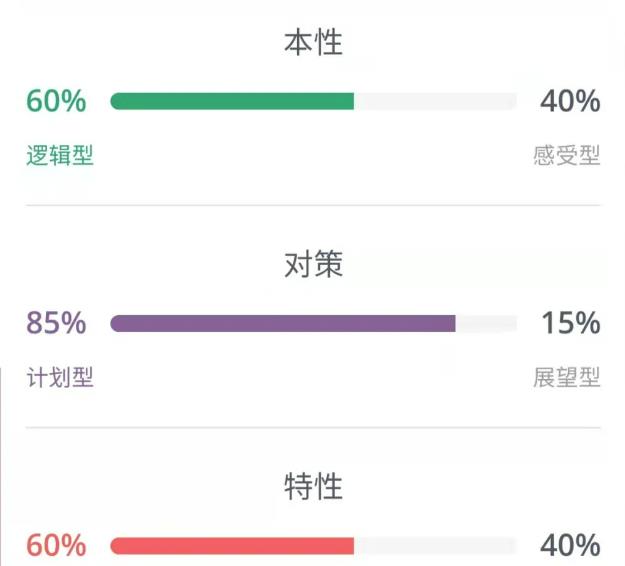Select the purple 85% value
Image resolution: width=625 pixels, height=566 pixels.
tap(56, 323)
